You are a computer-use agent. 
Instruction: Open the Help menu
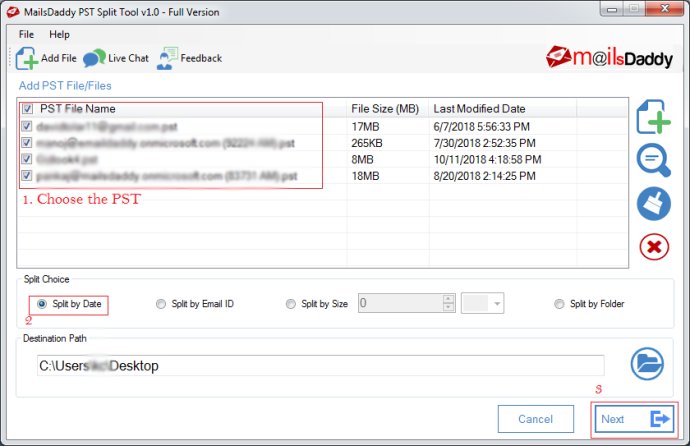pyautogui.click(x=59, y=34)
